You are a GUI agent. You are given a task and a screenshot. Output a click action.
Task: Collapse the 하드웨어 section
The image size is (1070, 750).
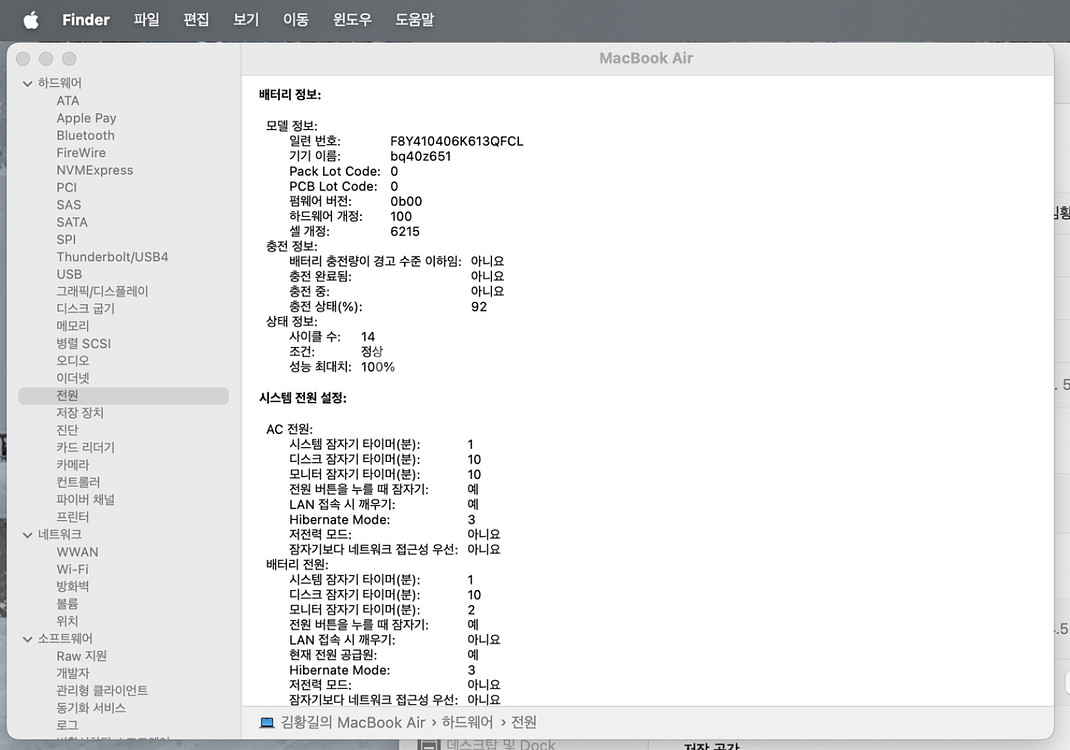(27, 83)
